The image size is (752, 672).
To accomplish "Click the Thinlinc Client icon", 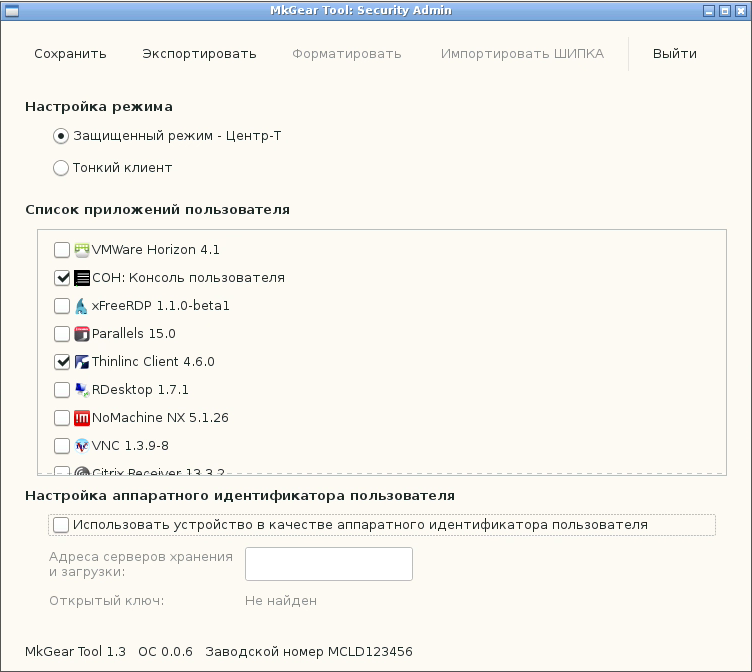I will [x=82, y=362].
